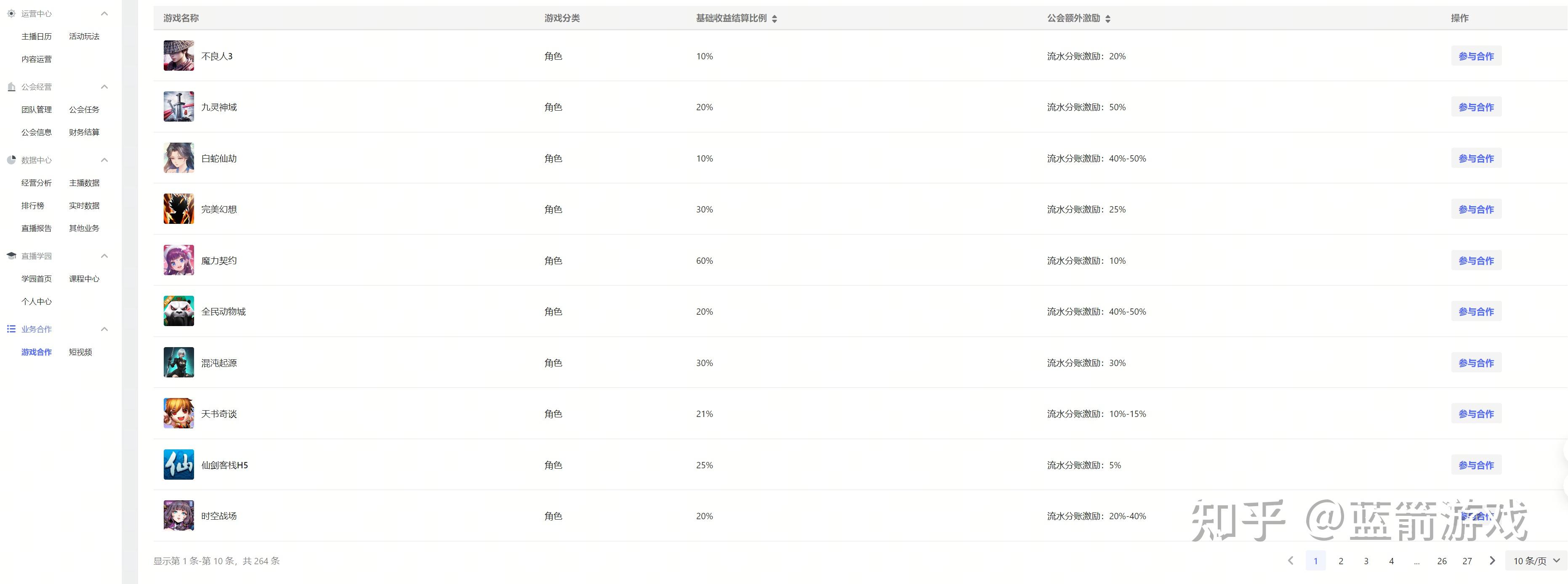
Task: Sort by 公会额外激励 sort icon
Action: 1108,19
